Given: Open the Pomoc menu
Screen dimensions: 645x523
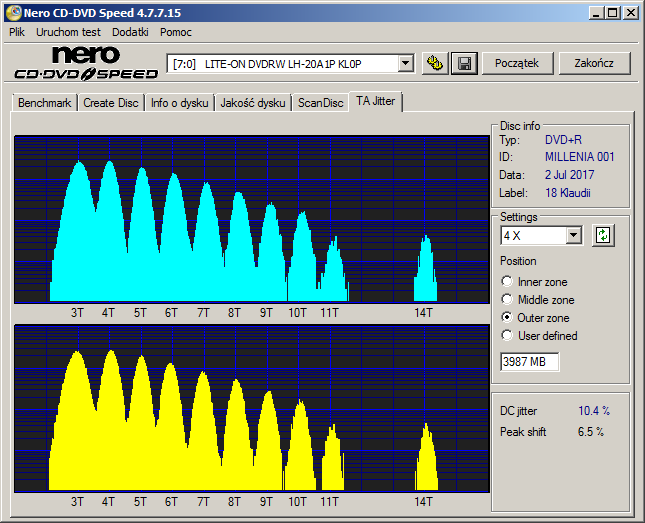Looking at the screenshot, I should click(x=176, y=32).
